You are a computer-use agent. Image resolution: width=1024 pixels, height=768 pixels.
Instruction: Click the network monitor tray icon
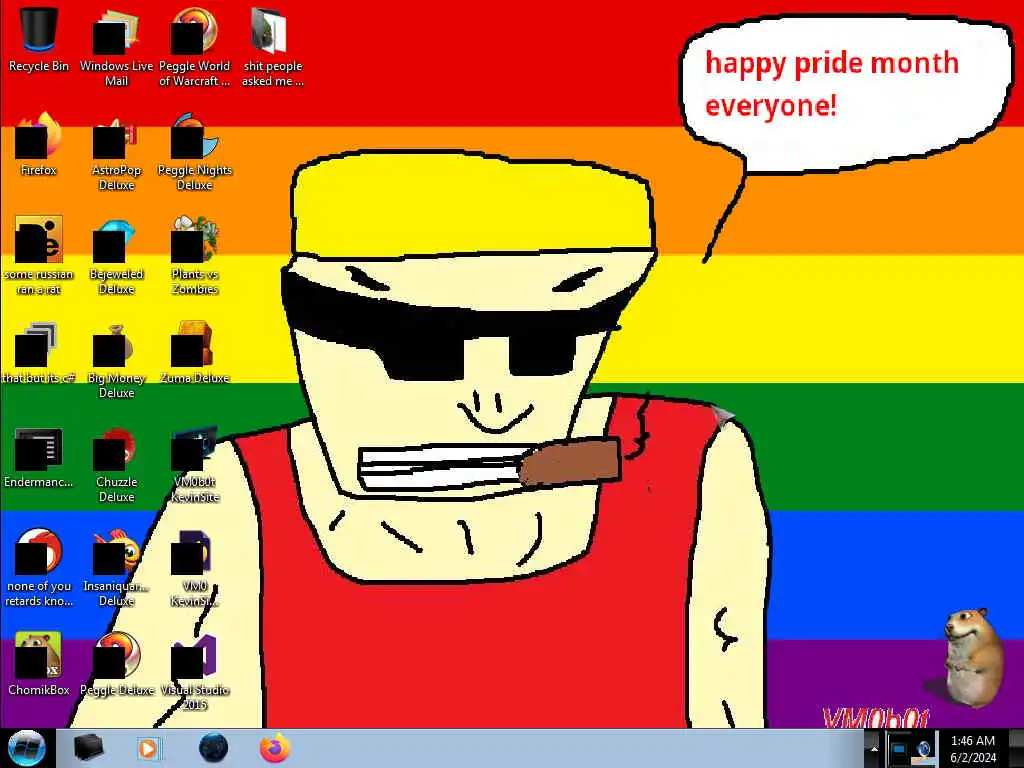coord(899,749)
